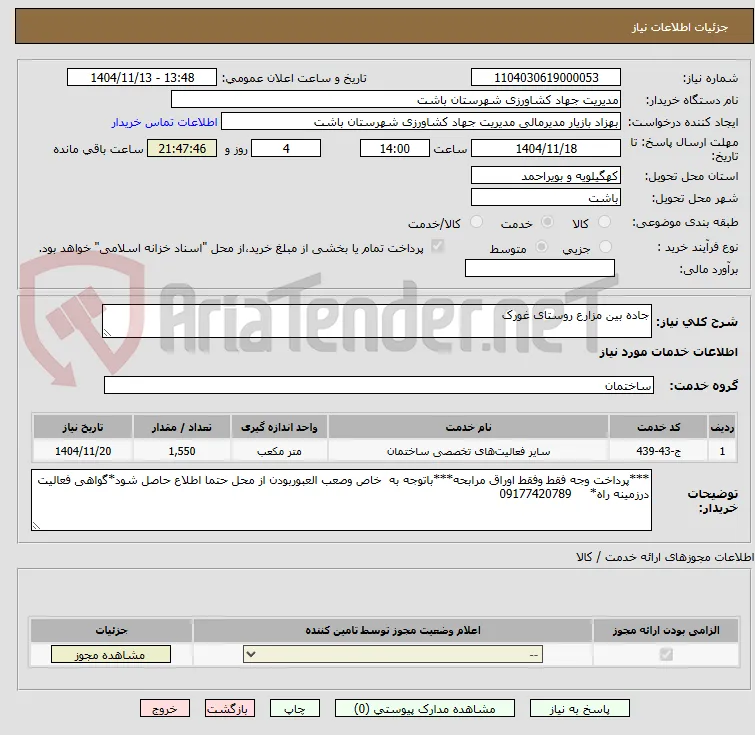Click the اطلاعات مجوزهای ارائه خدمت / کالا heading
This screenshot has width=755, height=735.
[x=665, y=557]
